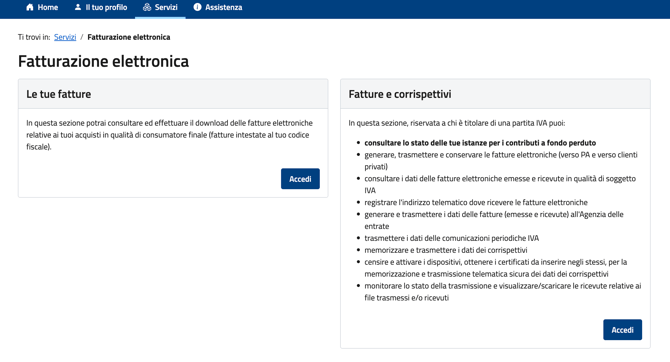Click the 'registrare l'indirizzo telematico' bullet
This screenshot has height=362, width=670.
(476, 202)
